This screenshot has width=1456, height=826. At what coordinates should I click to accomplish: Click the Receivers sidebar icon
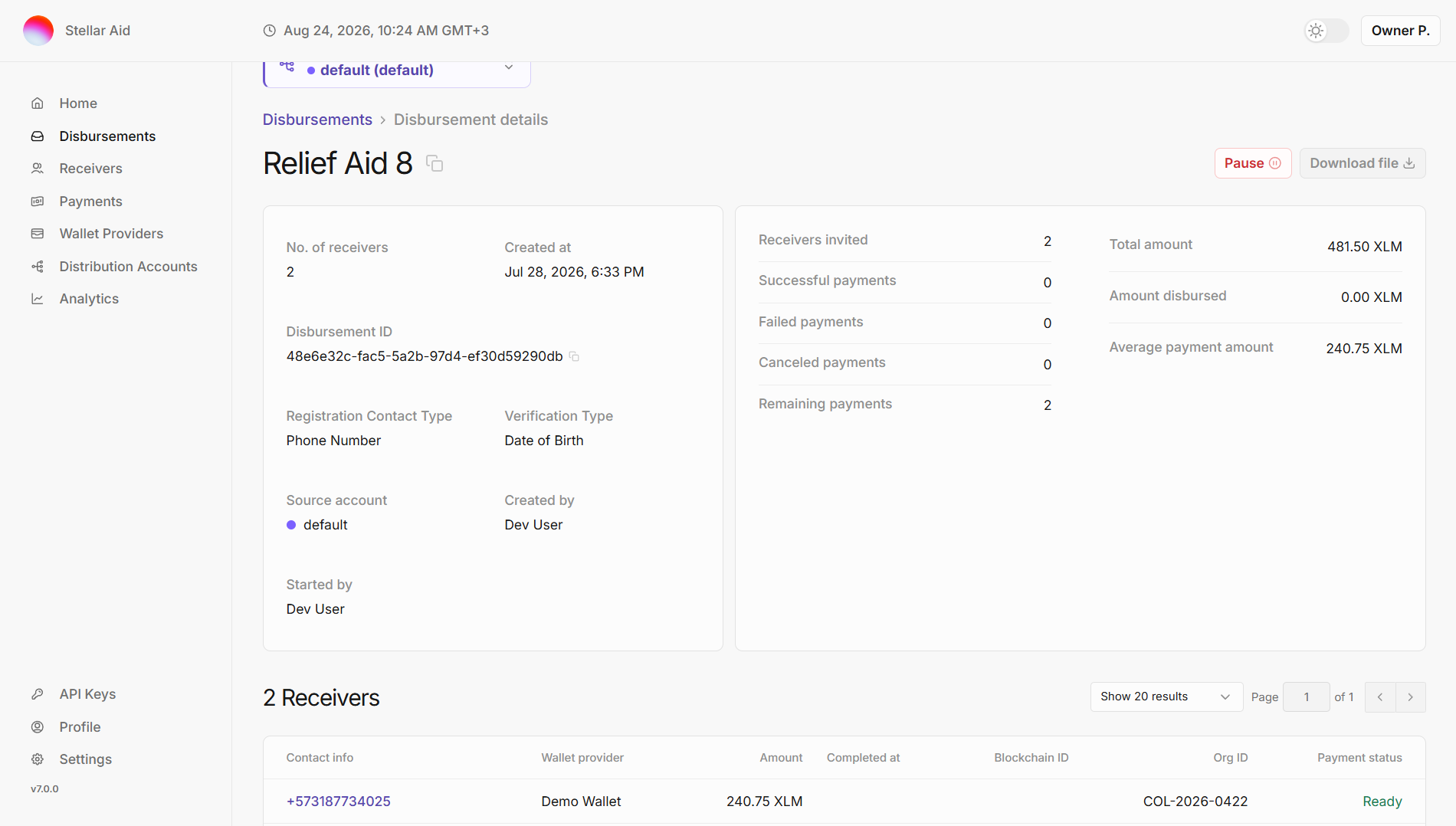click(37, 169)
